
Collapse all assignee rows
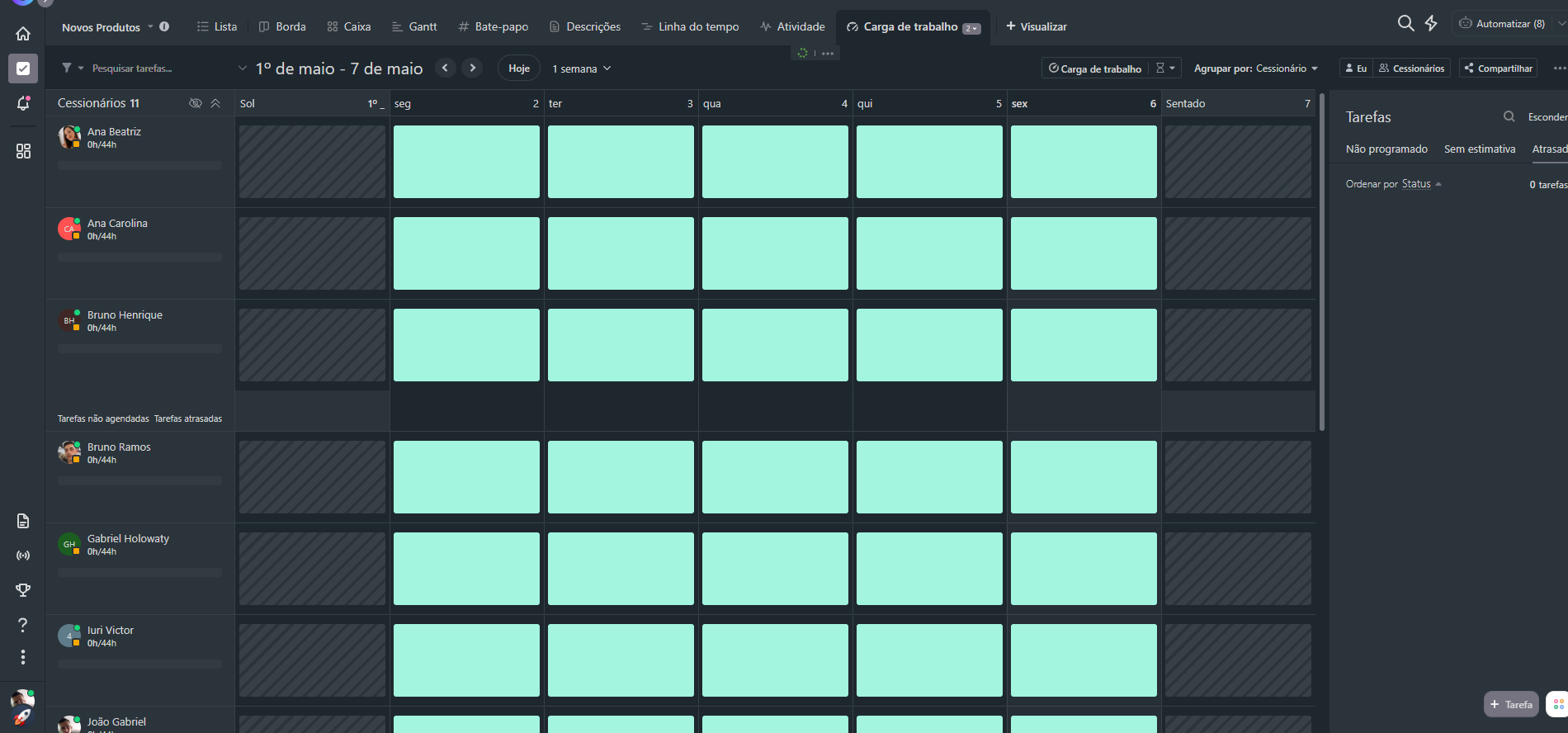tap(215, 103)
